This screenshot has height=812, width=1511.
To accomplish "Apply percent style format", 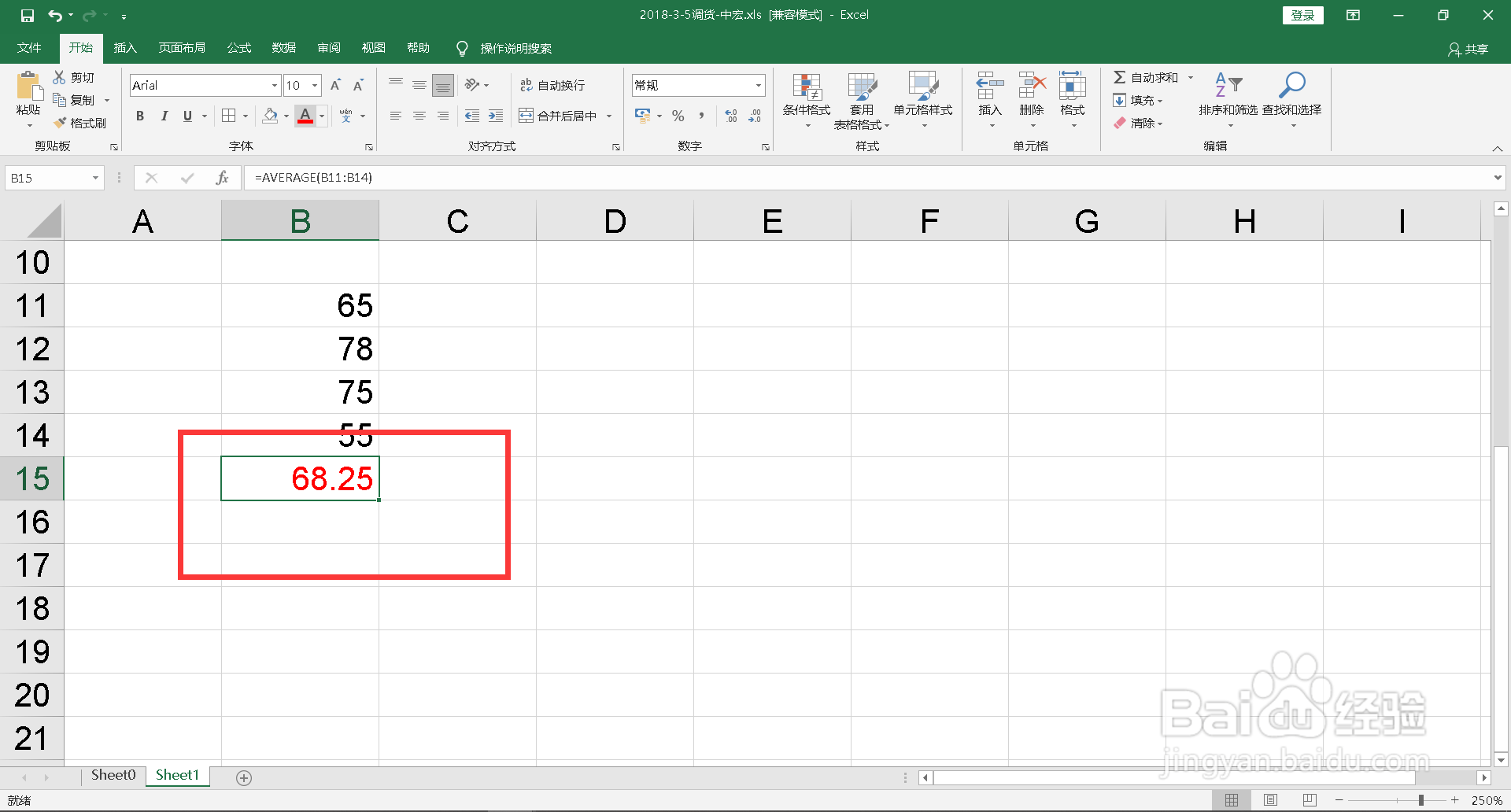I will click(x=678, y=116).
